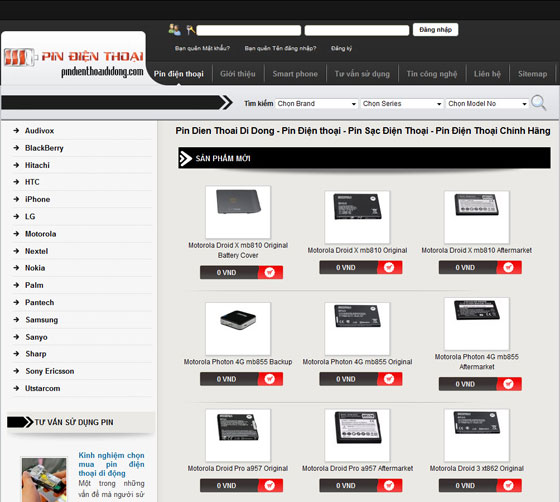Click the key icon beside the username field
The width and height of the screenshot is (560, 502).
click(191, 30)
